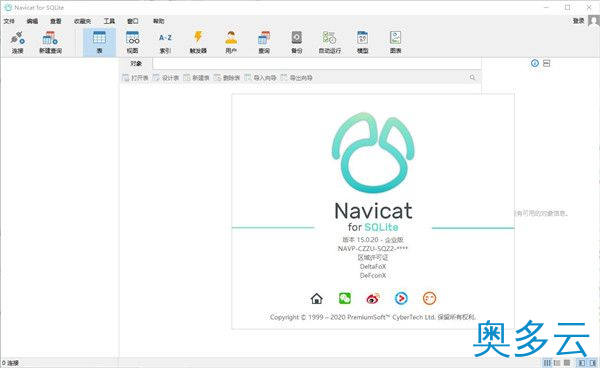Click the red Weibo icon in About dialog

pos(373,298)
